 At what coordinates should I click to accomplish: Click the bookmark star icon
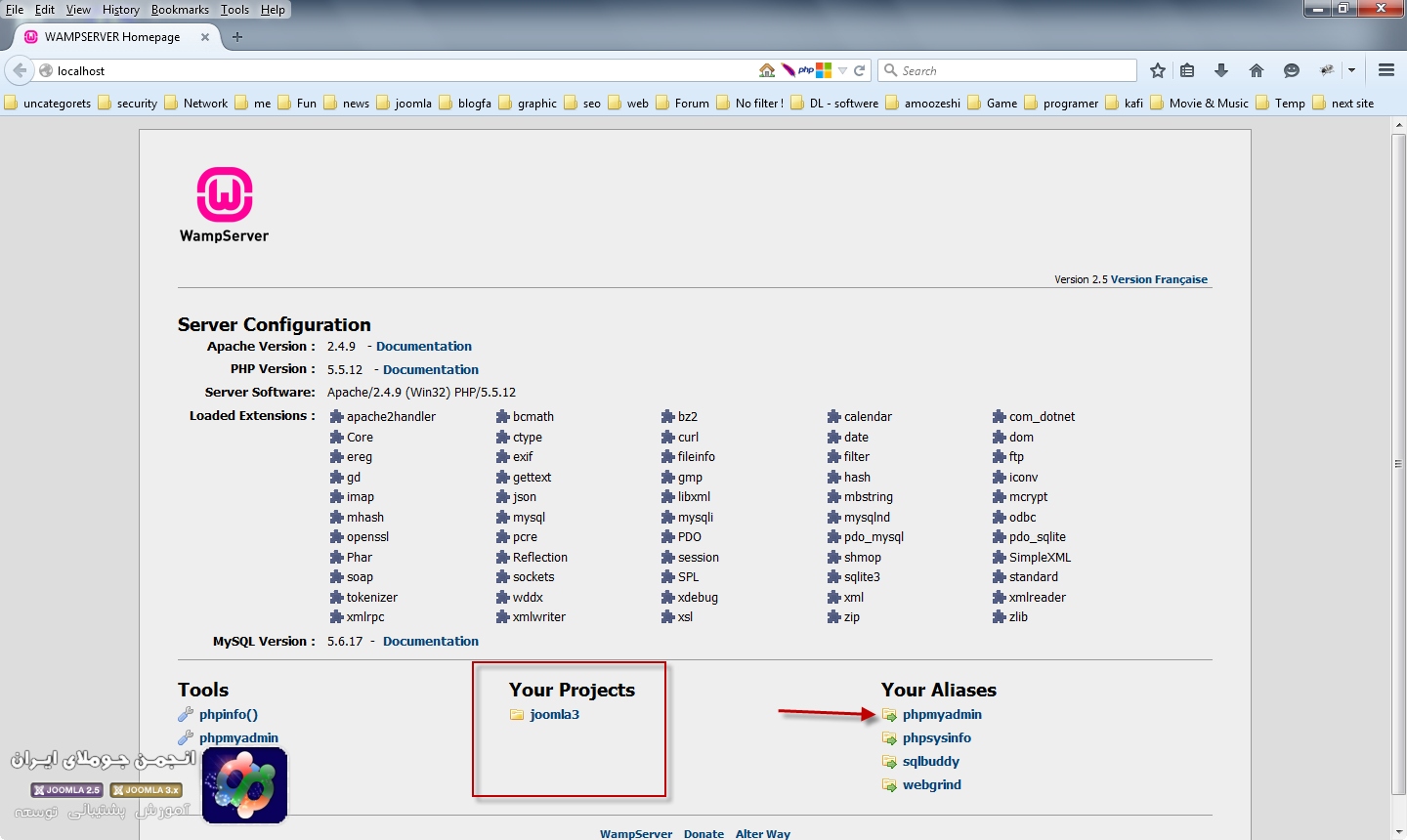1158,70
